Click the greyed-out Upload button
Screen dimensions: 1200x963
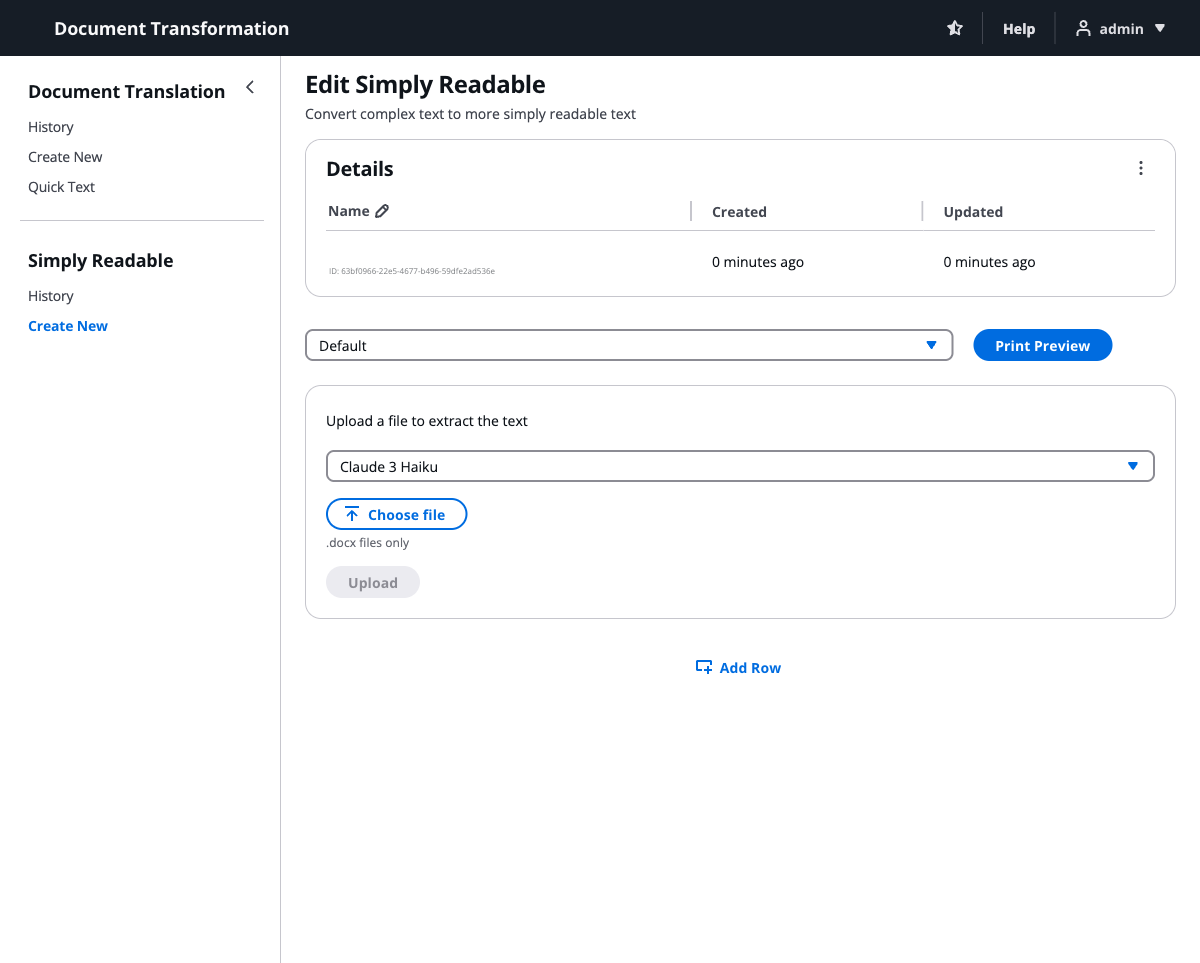pos(372,582)
